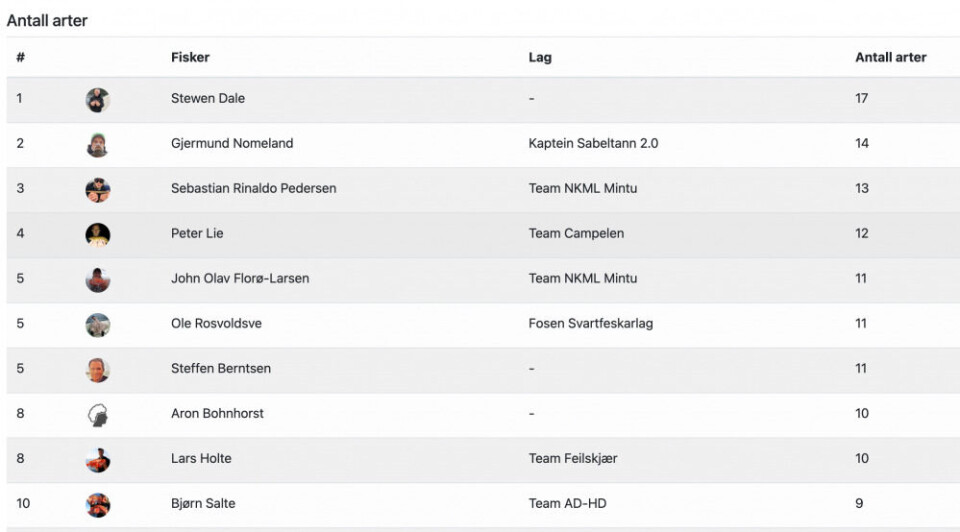This screenshot has height=532, width=960.
Task: Click Gjermund Nomeland's profile avatar
Action: pyautogui.click(x=97, y=144)
